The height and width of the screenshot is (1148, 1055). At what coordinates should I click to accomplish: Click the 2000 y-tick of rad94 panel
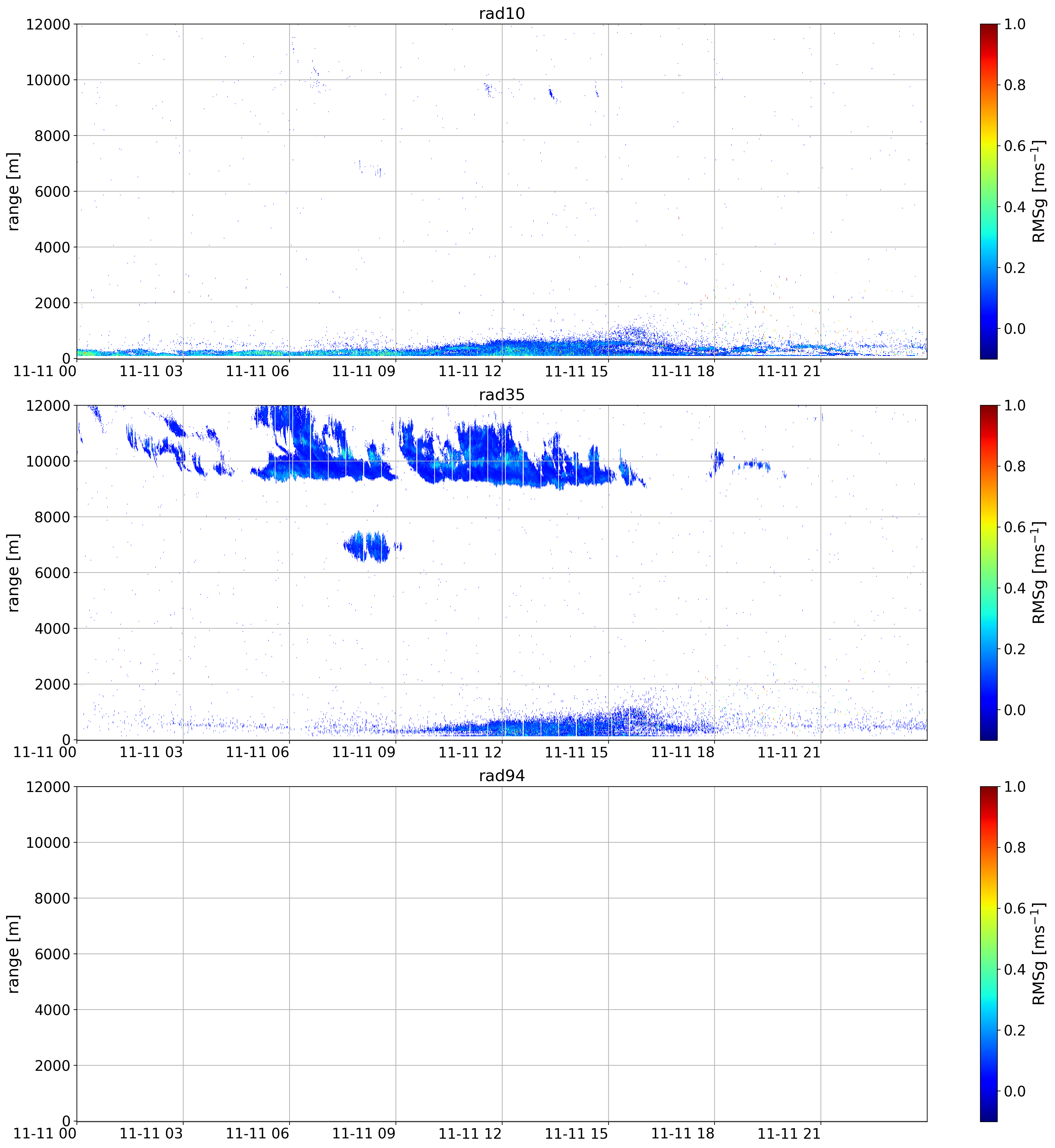pos(53,1065)
